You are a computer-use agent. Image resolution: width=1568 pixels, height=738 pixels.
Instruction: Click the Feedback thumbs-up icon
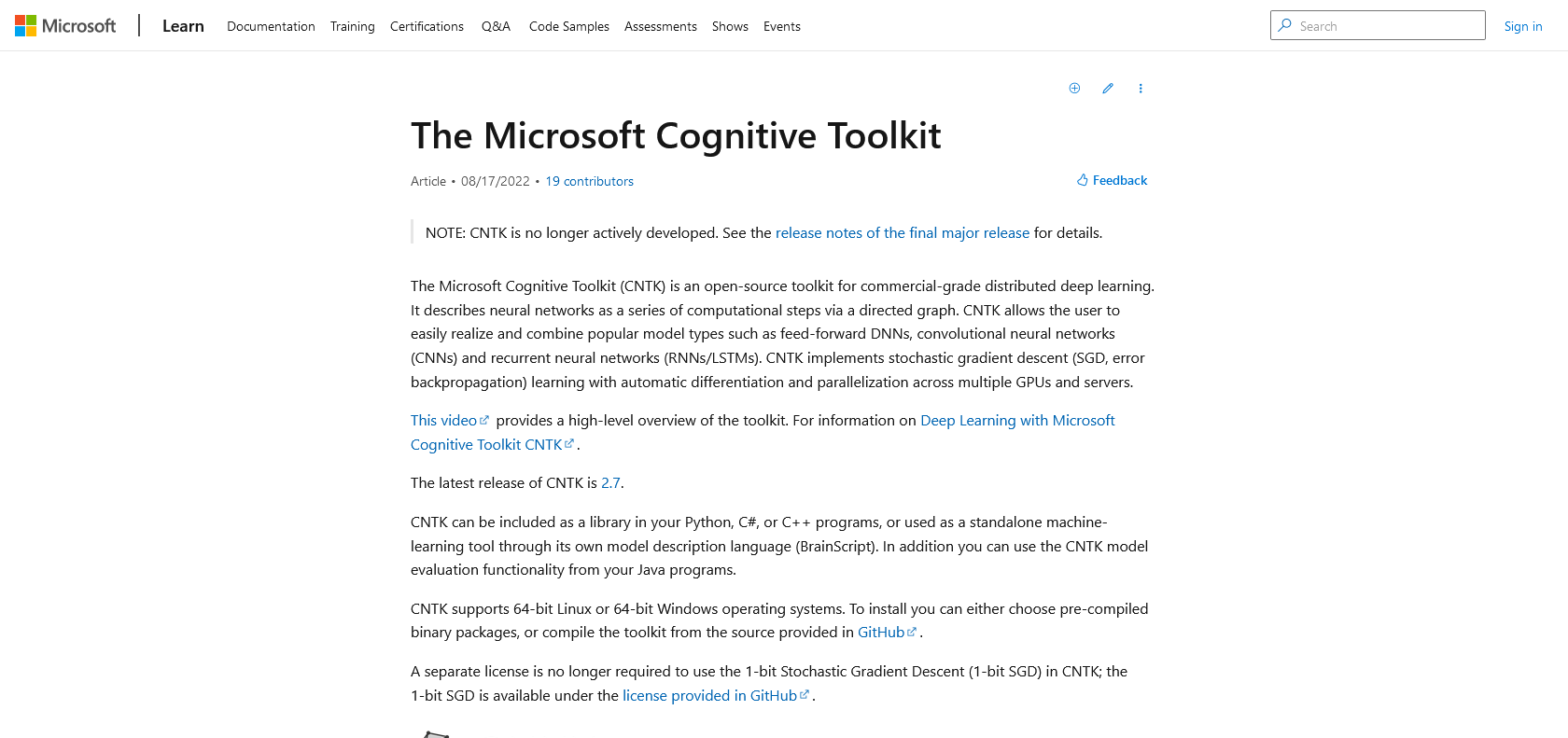click(1083, 180)
